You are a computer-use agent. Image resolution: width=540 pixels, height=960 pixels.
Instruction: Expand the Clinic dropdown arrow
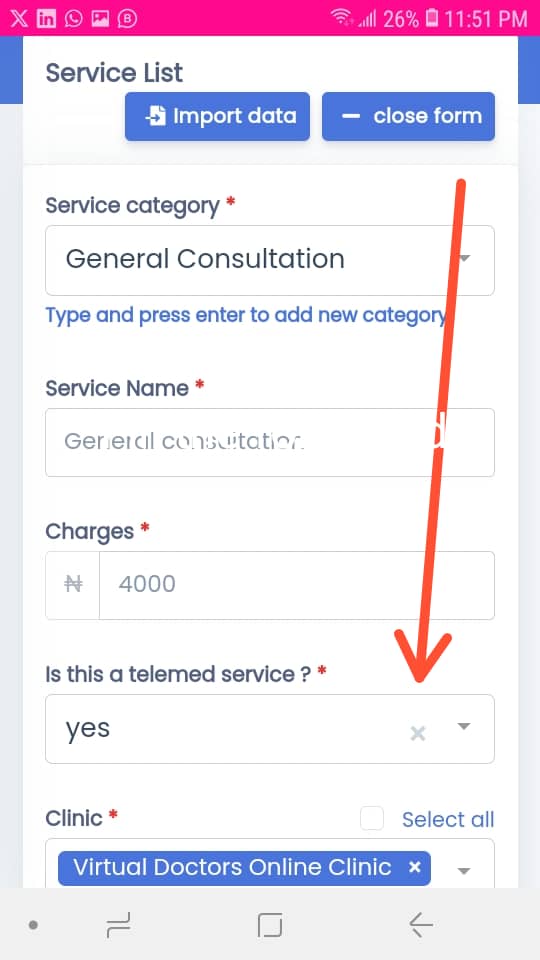464,871
